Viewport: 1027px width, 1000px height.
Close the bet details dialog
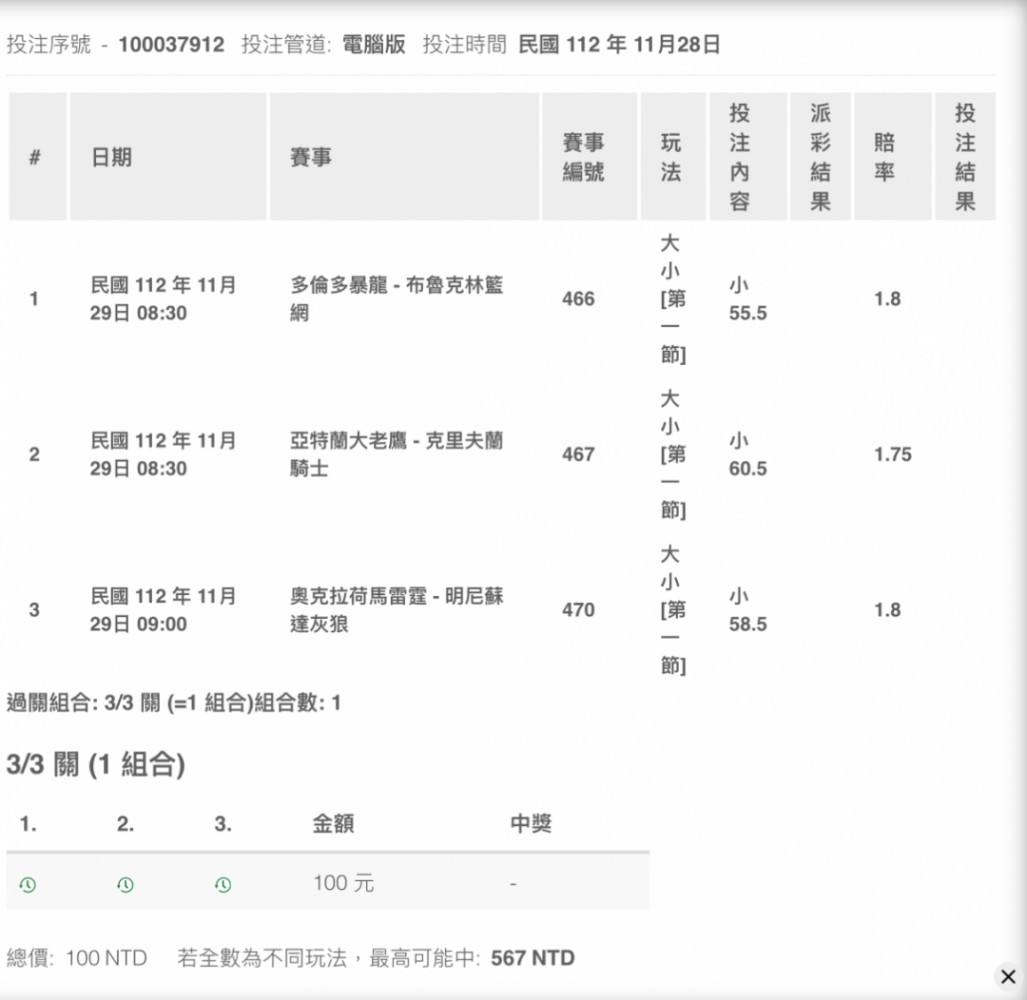click(x=1008, y=976)
